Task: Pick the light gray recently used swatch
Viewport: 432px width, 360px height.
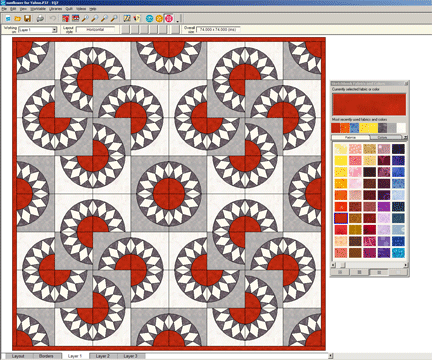Action: tap(392, 128)
